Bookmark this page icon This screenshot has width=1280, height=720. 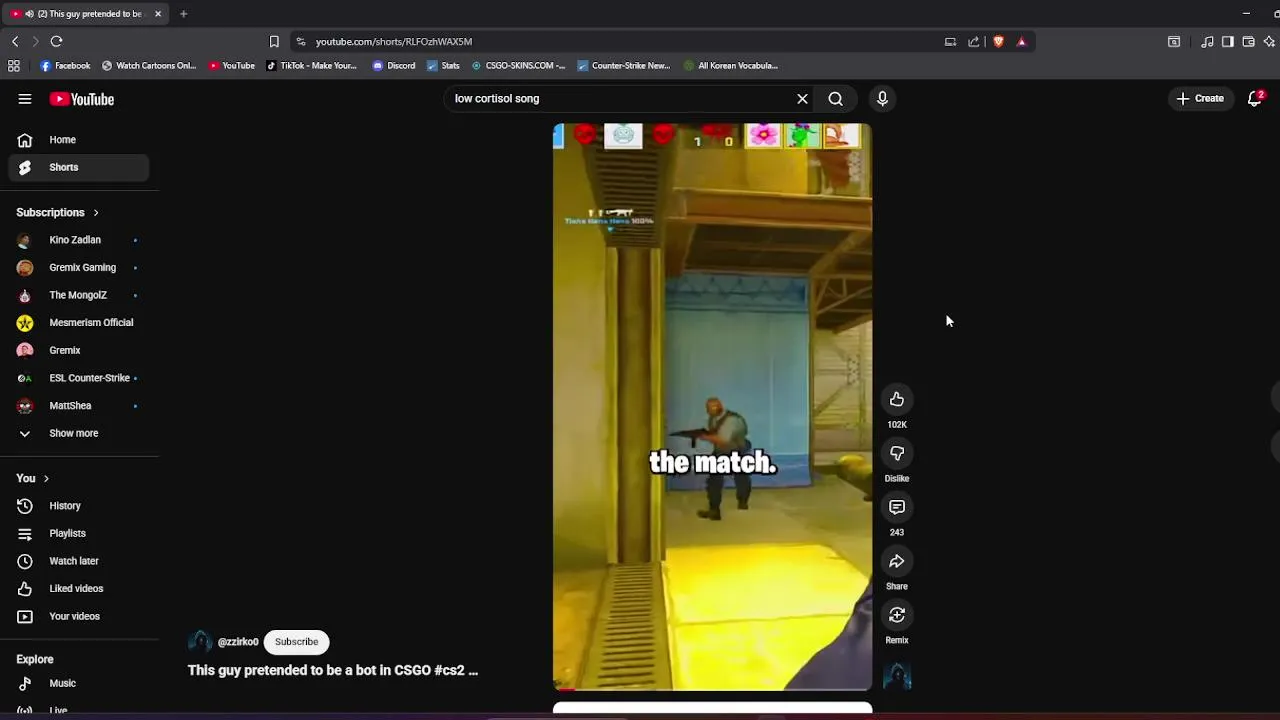(x=274, y=41)
